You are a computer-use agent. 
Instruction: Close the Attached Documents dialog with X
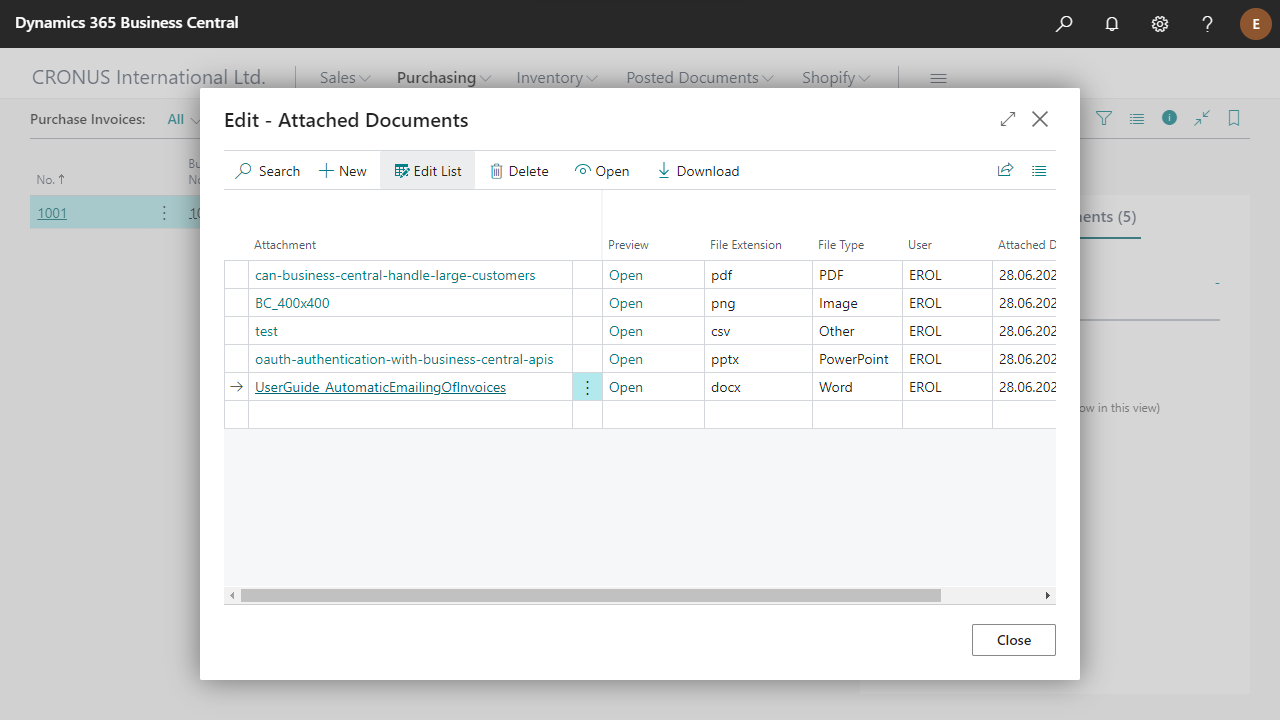tap(1040, 119)
